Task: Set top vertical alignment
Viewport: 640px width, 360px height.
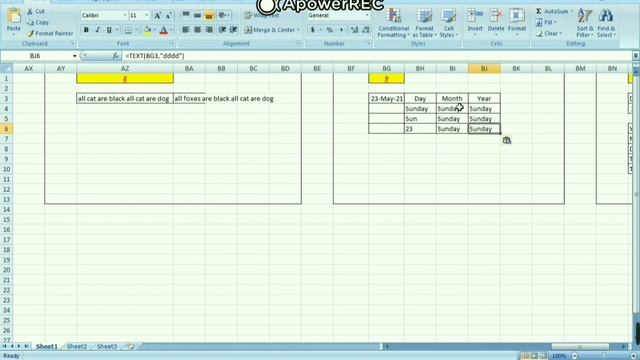Action: pyautogui.click(x=186, y=16)
